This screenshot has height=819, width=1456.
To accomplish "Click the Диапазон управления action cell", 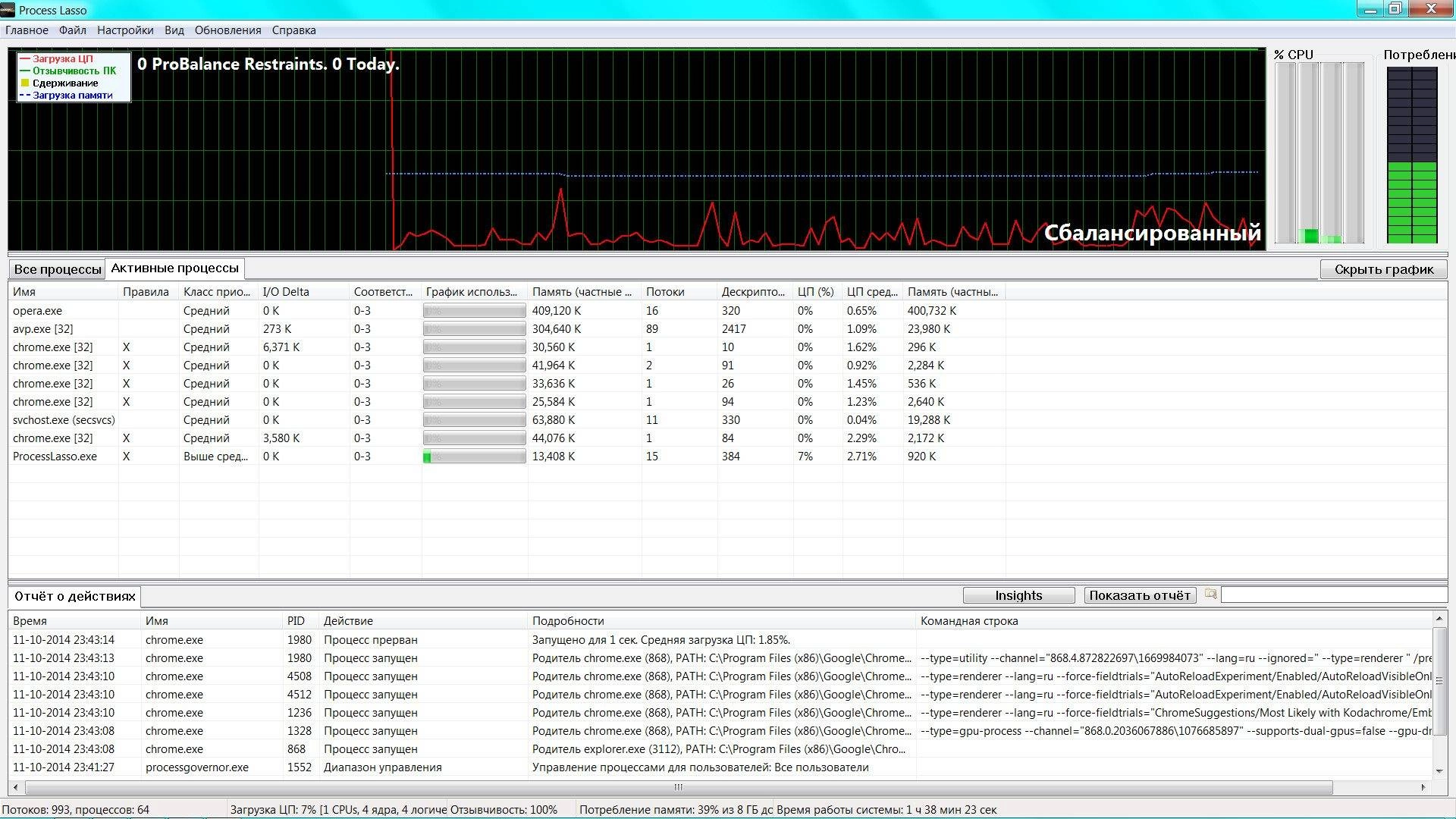I will (382, 767).
